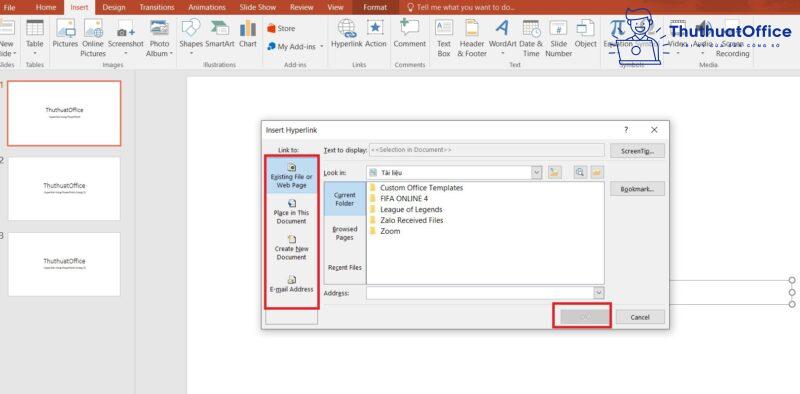Show Current Folder file list

(x=345, y=199)
